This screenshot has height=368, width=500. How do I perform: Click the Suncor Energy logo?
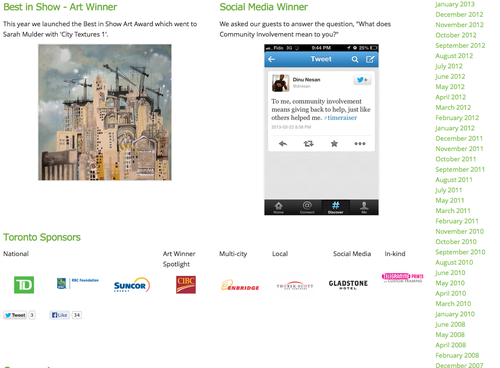click(x=132, y=285)
